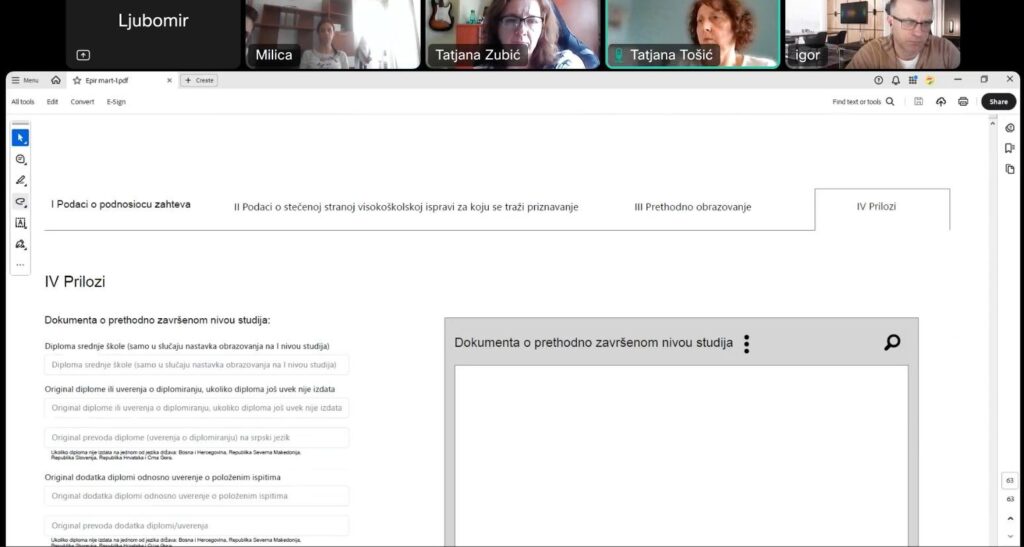Go to the Acrobat home icon
Viewport: 1024px width, 547px height.
[x=56, y=80]
